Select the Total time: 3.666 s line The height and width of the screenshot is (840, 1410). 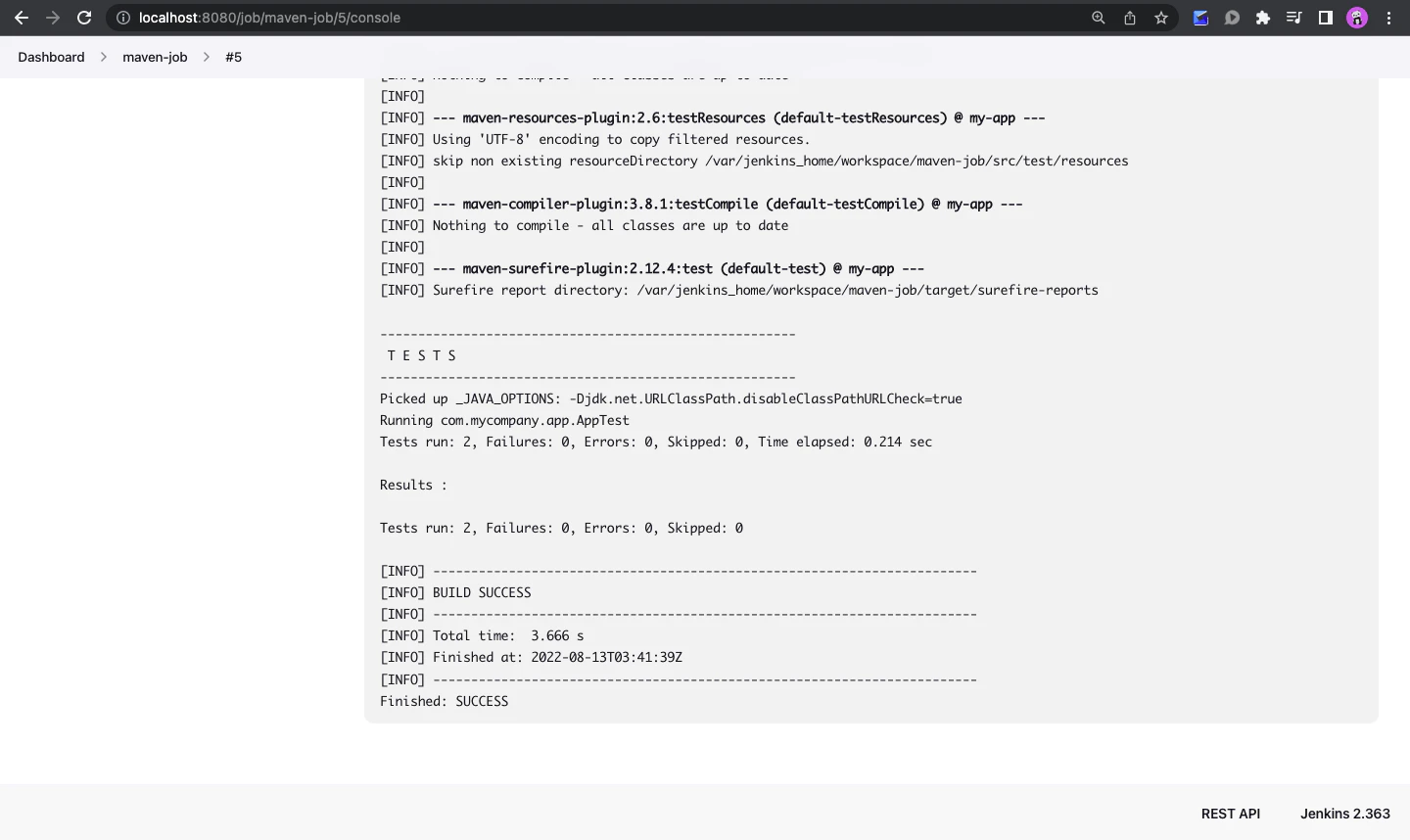tap(482, 635)
